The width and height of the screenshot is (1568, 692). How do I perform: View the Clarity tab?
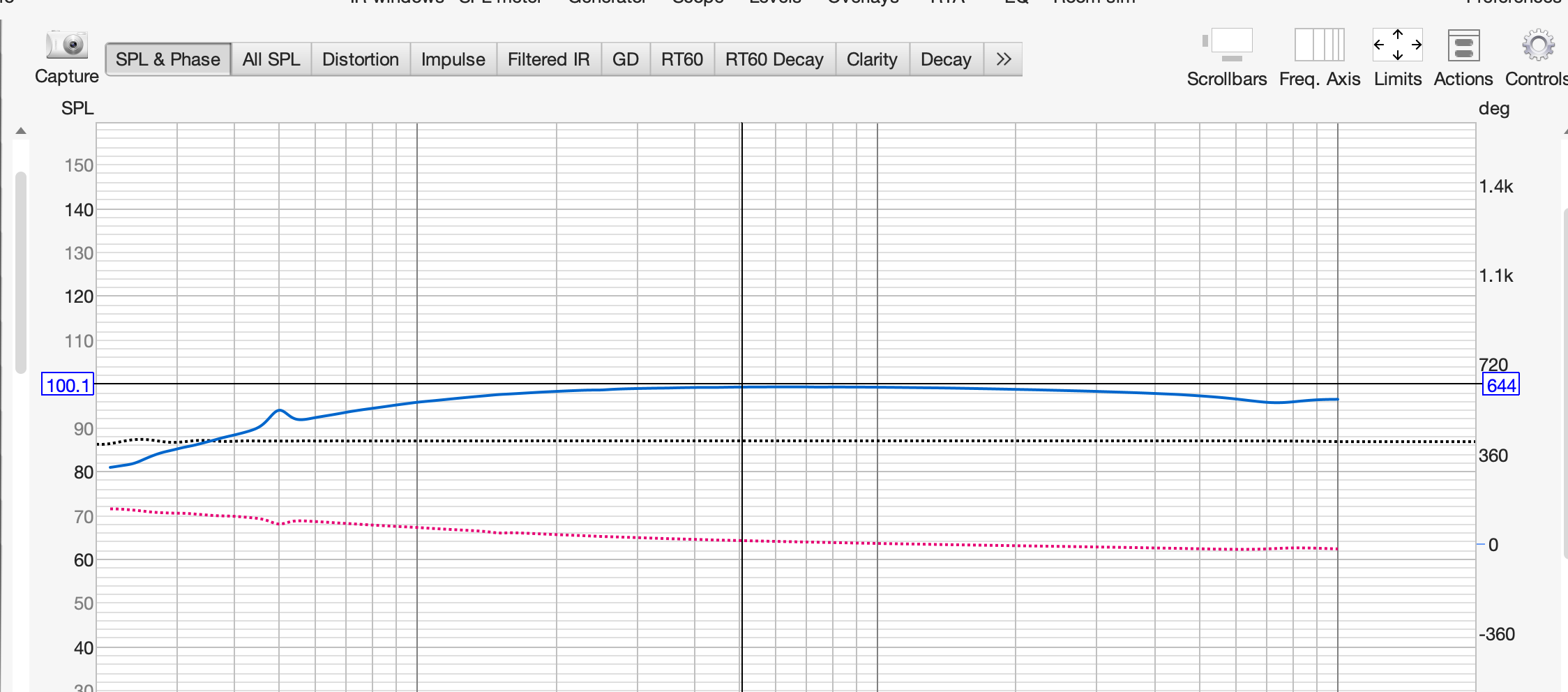872,59
